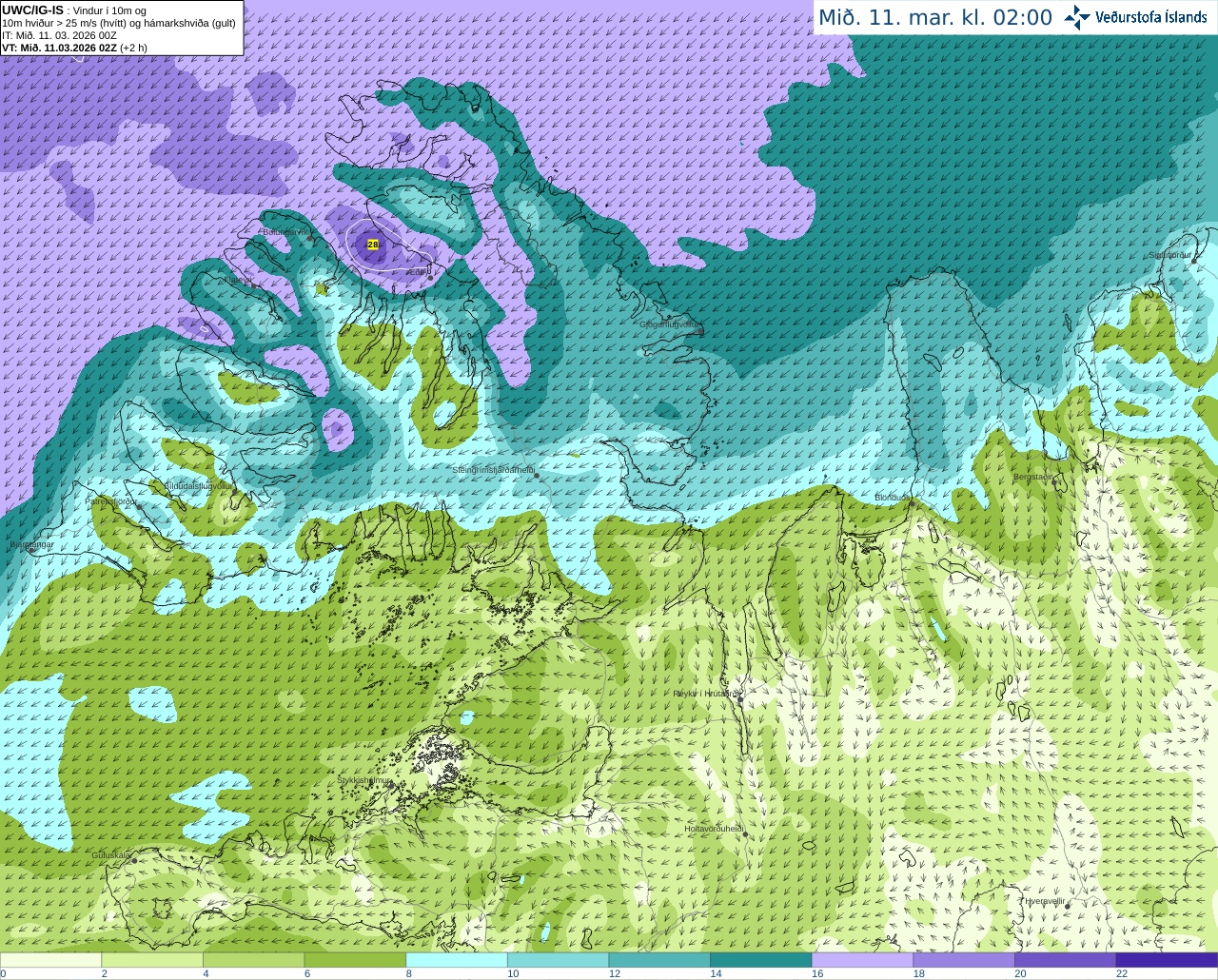Click the Blönduós station label
1218x980 pixels.
(893, 498)
